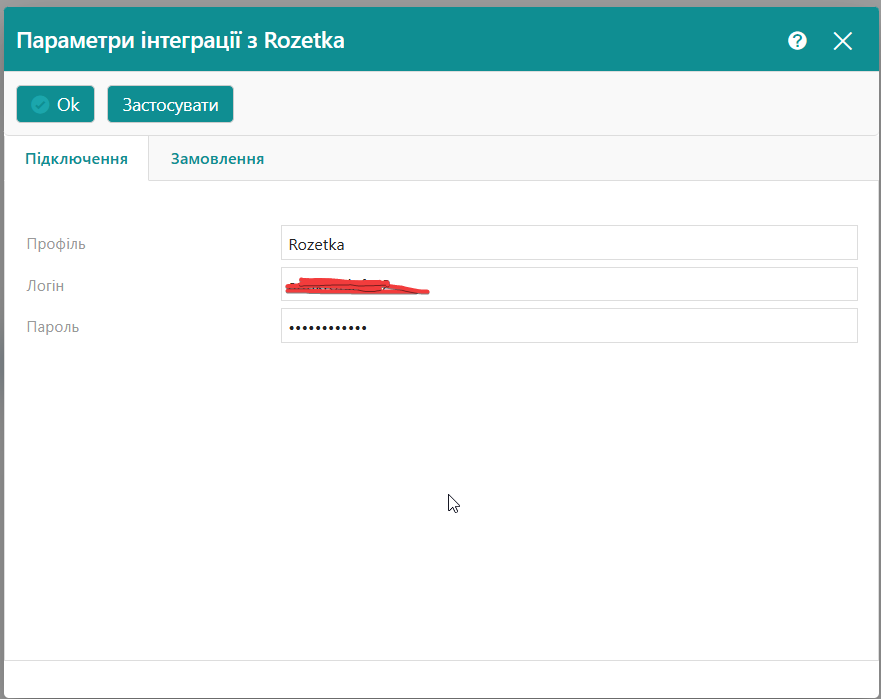The height and width of the screenshot is (699, 881).
Task: Click the Пароль label
Action: (x=53, y=326)
